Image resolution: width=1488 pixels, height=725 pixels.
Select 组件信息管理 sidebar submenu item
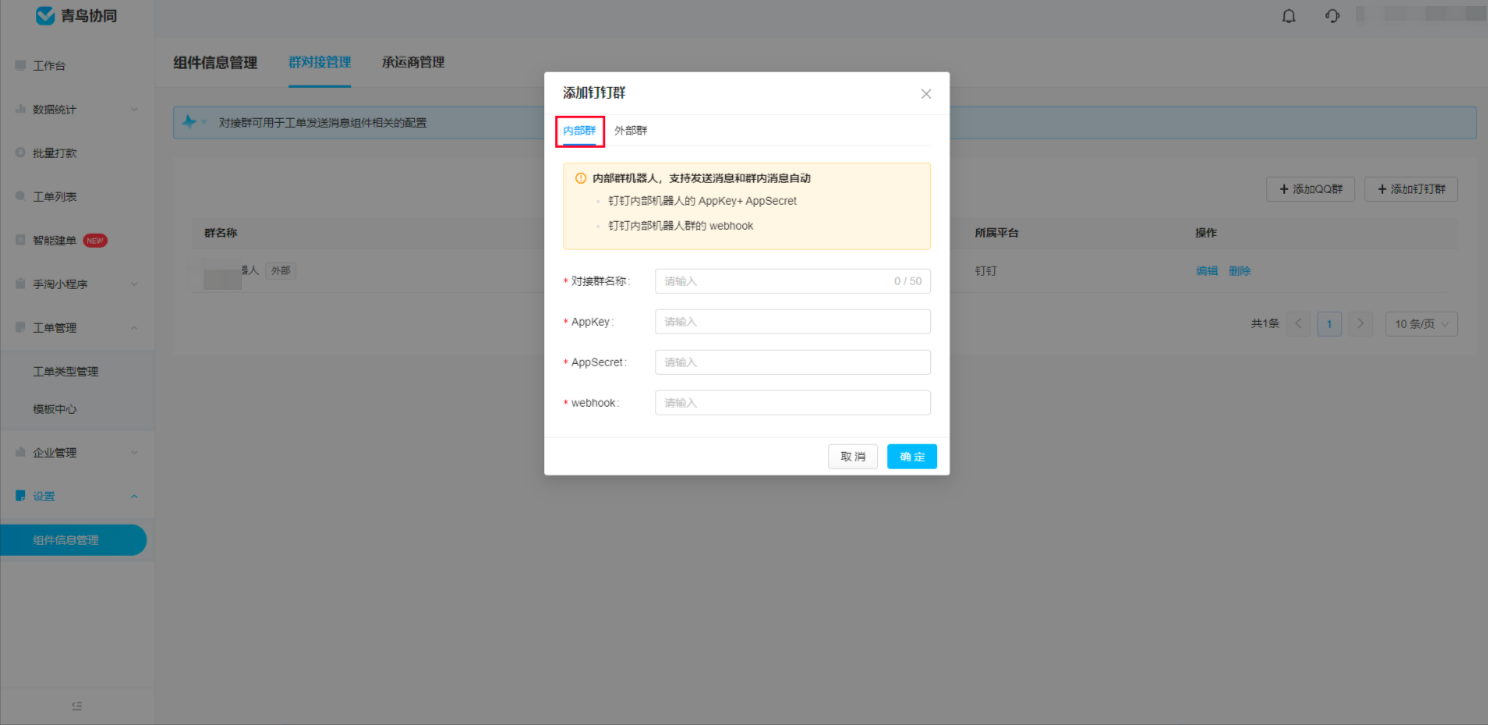click(73, 540)
